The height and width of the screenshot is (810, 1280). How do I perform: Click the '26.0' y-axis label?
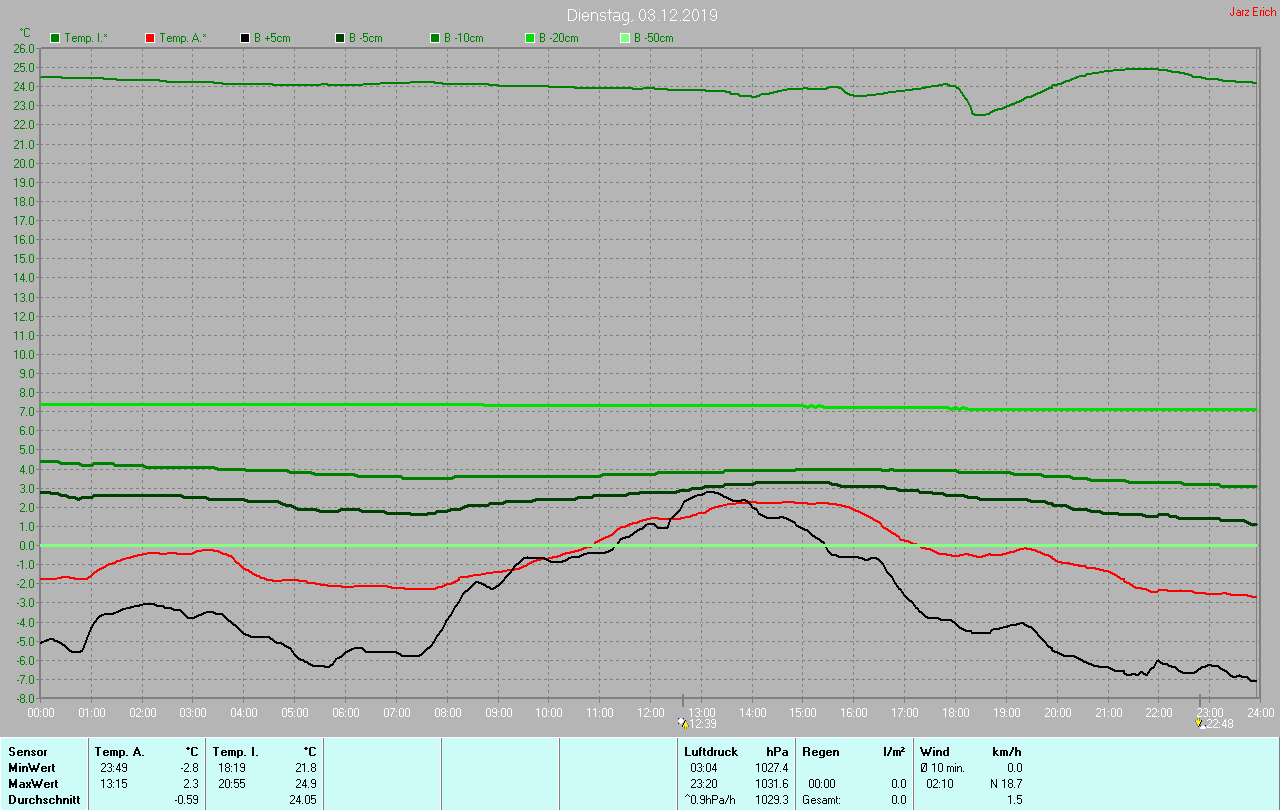tap(22, 48)
